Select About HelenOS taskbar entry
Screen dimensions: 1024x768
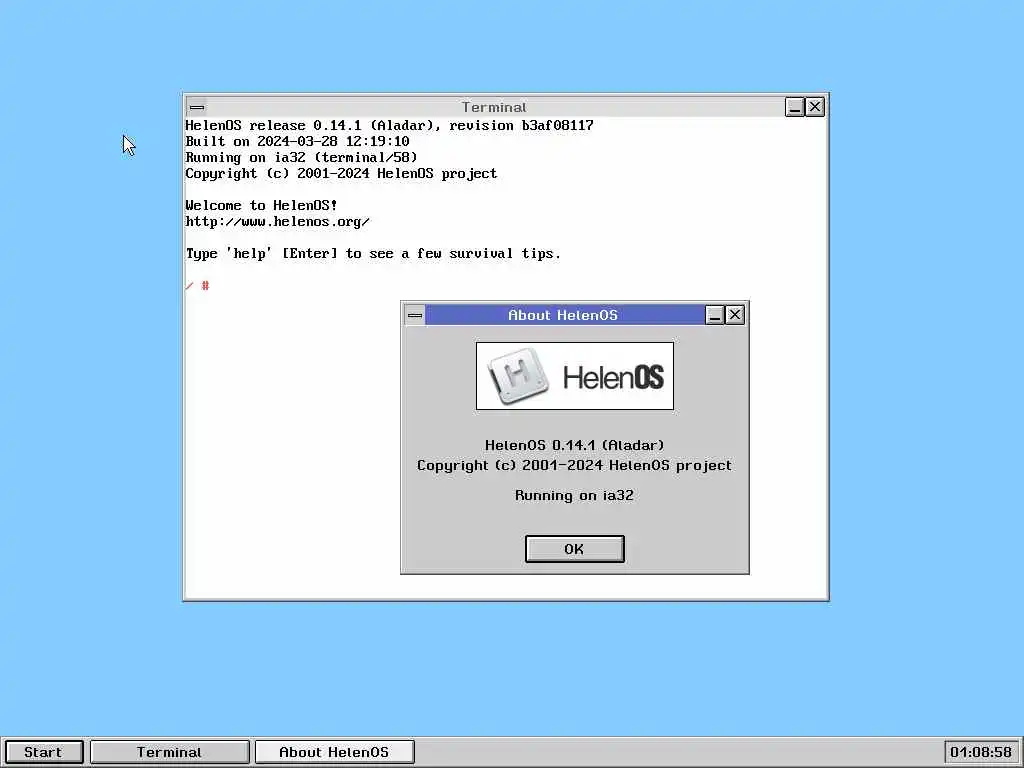coord(334,752)
